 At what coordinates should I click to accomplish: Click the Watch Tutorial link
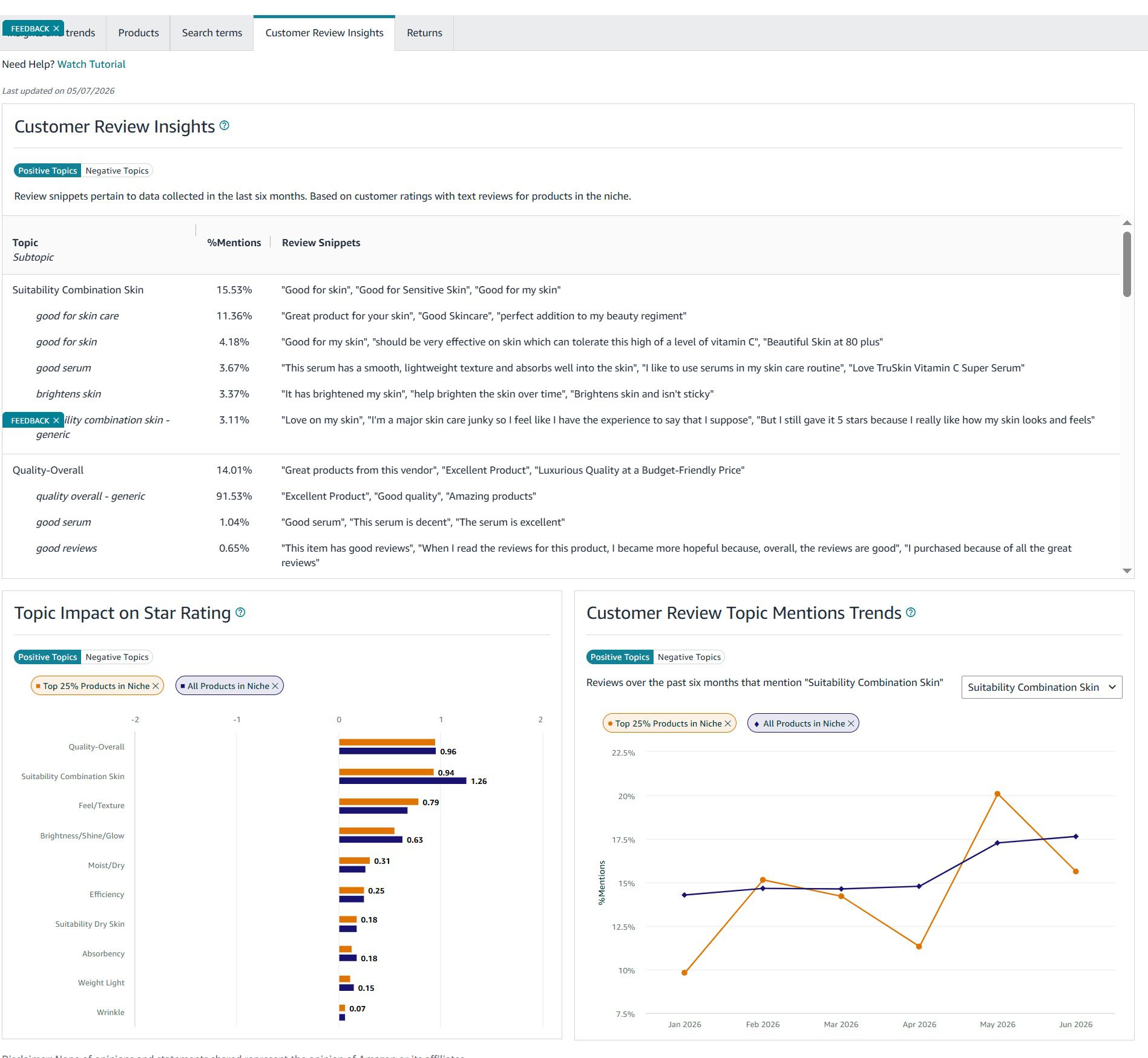click(x=91, y=64)
